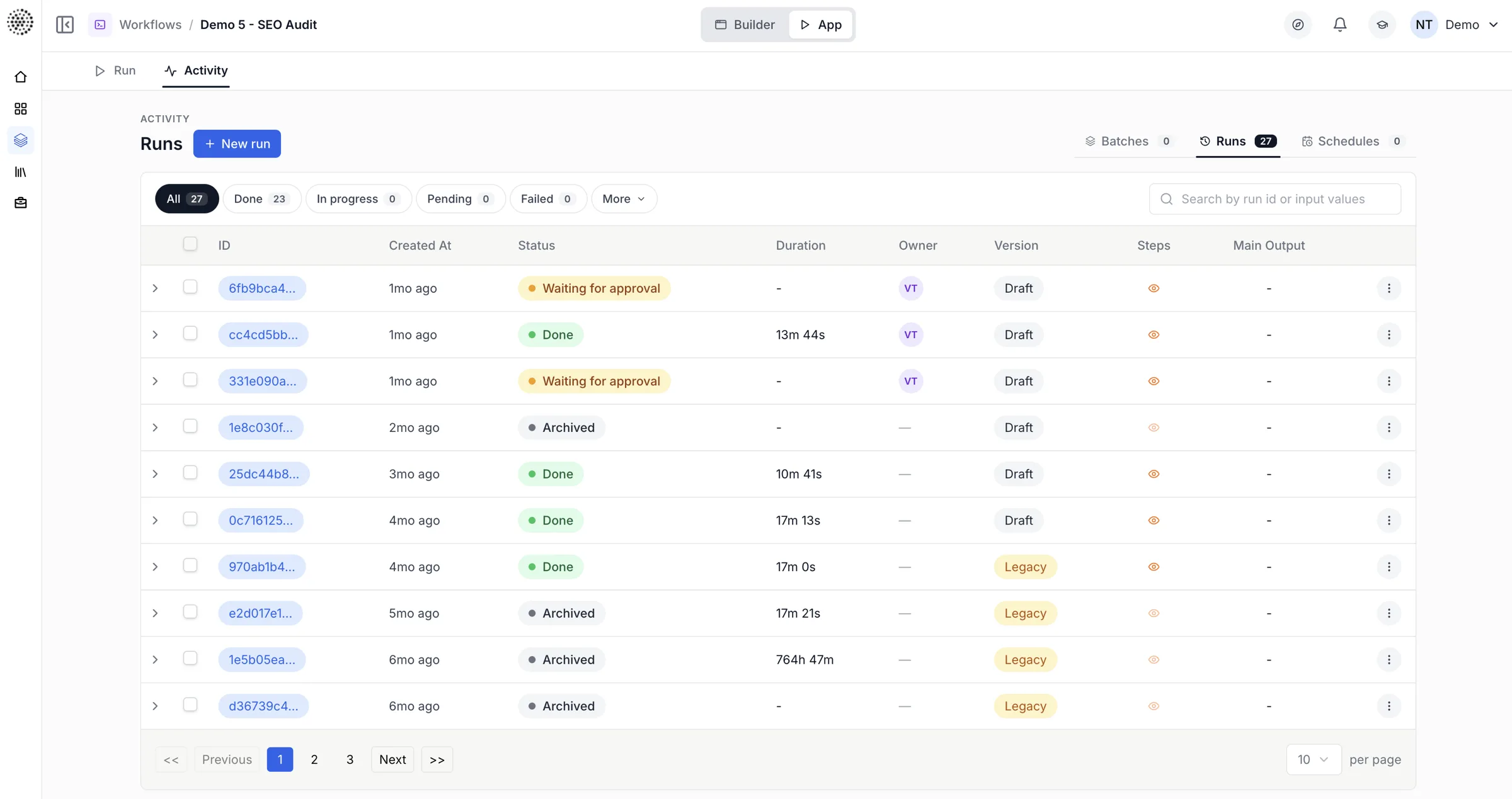Image resolution: width=1512 pixels, height=799 pixels.
Task: Open the apps grid icon in sidebar
Action: point(21,109)
